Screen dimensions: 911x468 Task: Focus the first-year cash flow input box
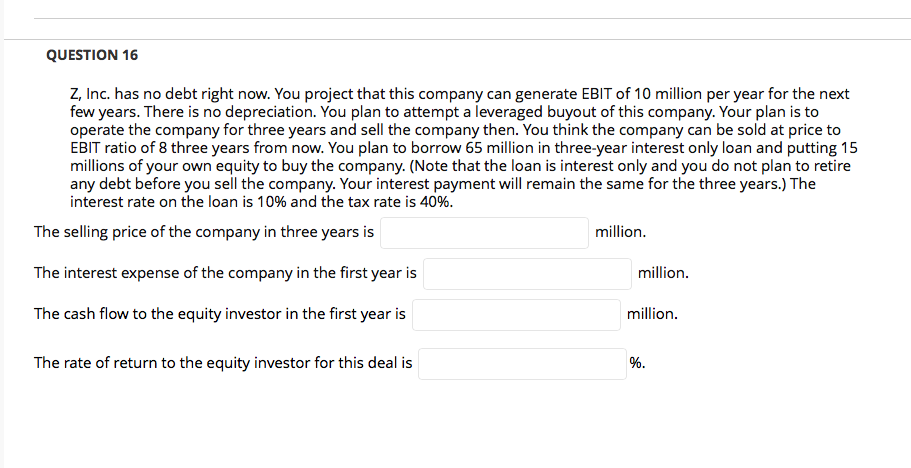[x=516, y=314]
